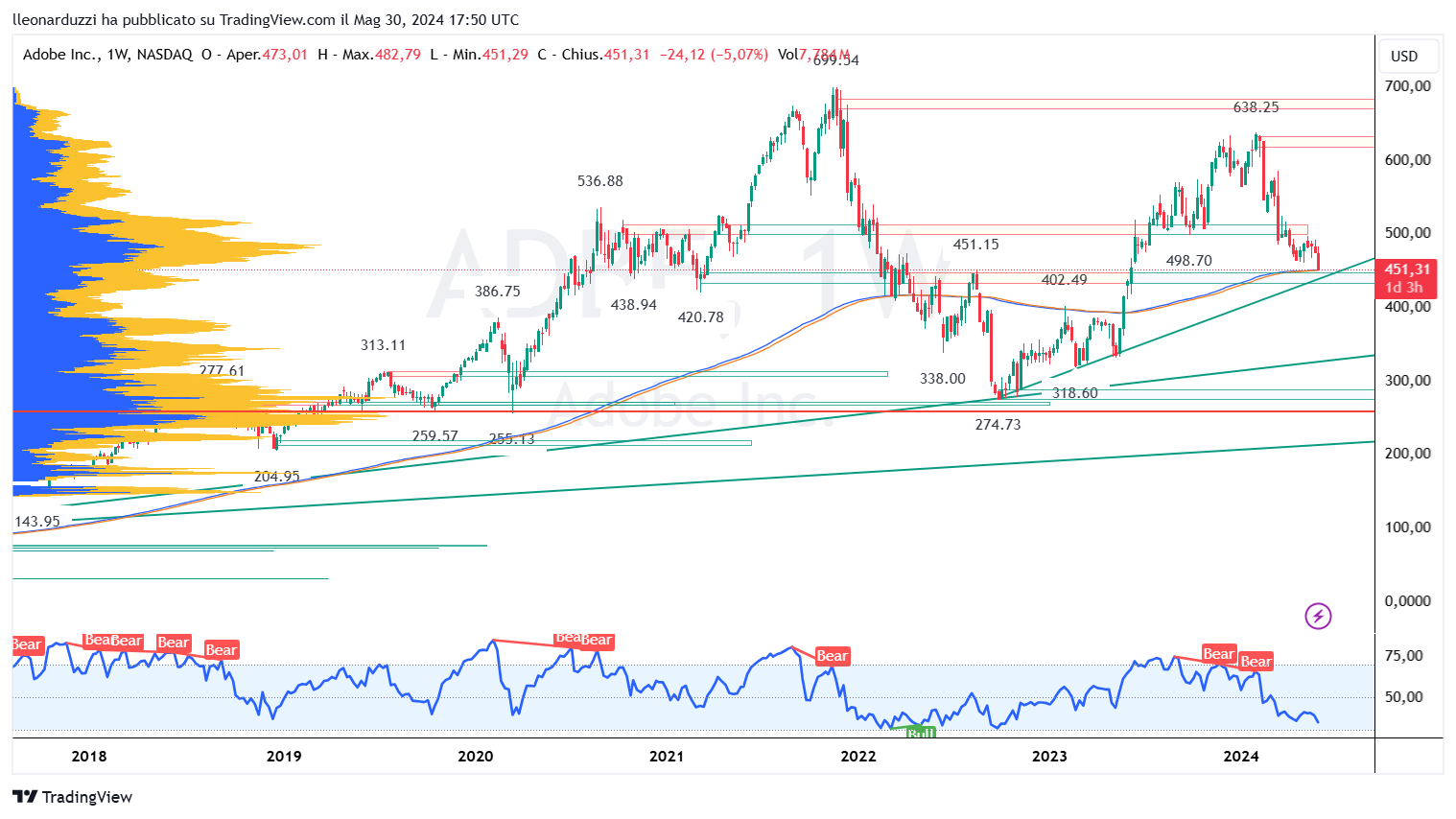Click the 2022 label on time axis
The height and width of the screenshot is (819, 1456).
click(858, 756)
